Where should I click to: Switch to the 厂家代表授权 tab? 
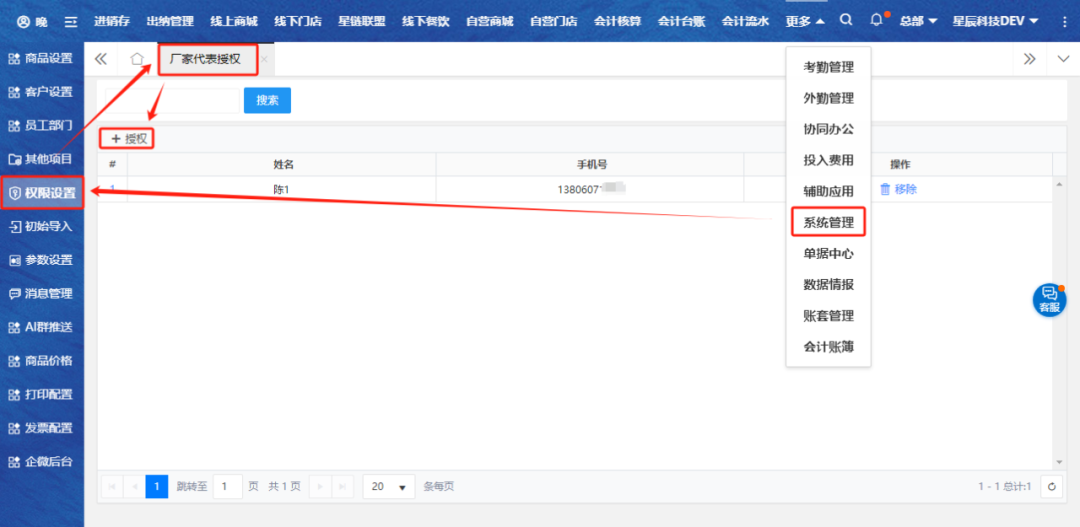[205, 59]
